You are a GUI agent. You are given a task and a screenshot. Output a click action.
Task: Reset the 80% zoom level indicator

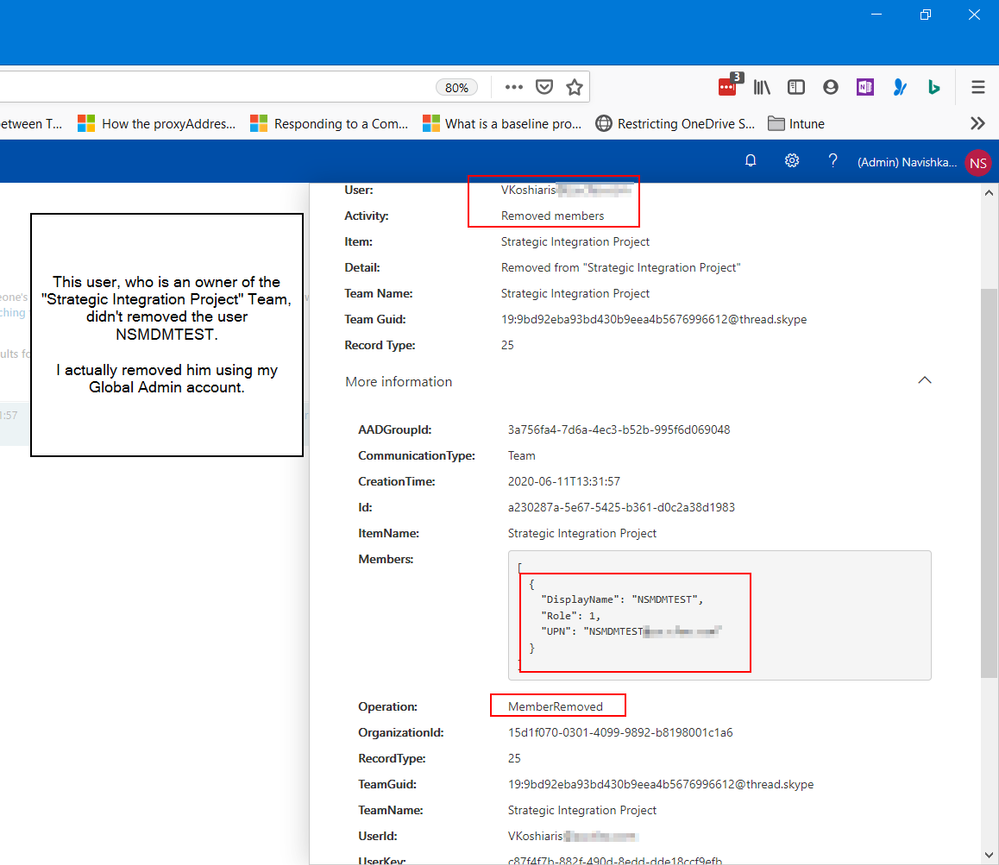pyautogui.click(x=456, y=87)
